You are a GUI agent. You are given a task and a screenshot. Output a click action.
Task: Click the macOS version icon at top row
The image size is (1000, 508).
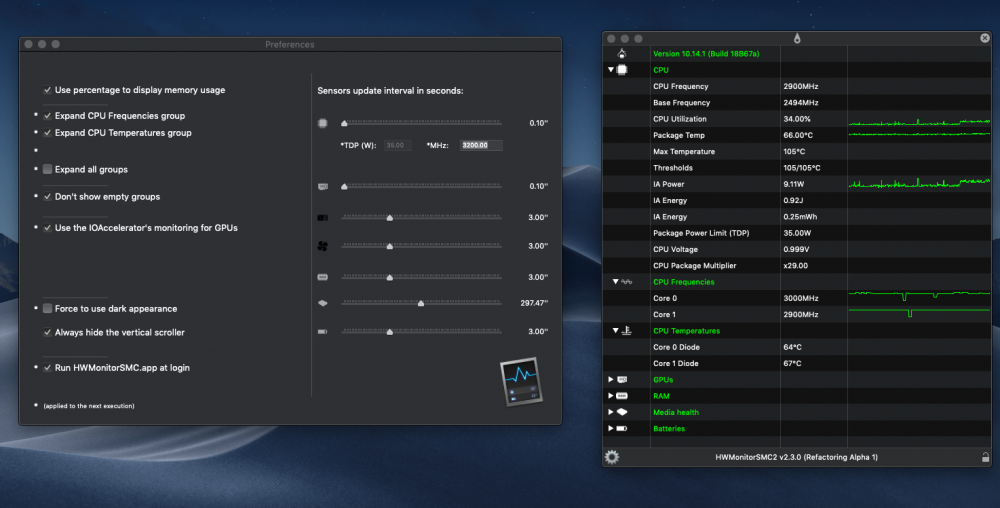tap(622, 54)
